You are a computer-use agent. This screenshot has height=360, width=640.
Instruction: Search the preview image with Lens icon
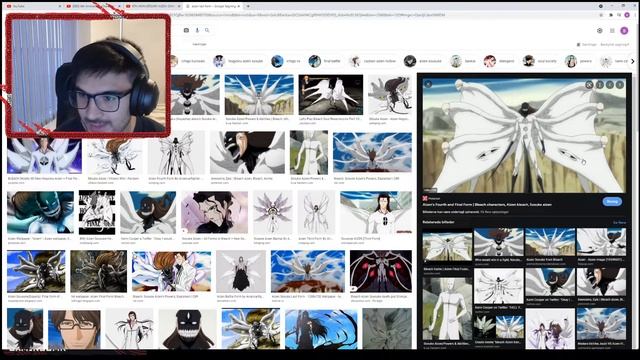[x=589, y=84]
